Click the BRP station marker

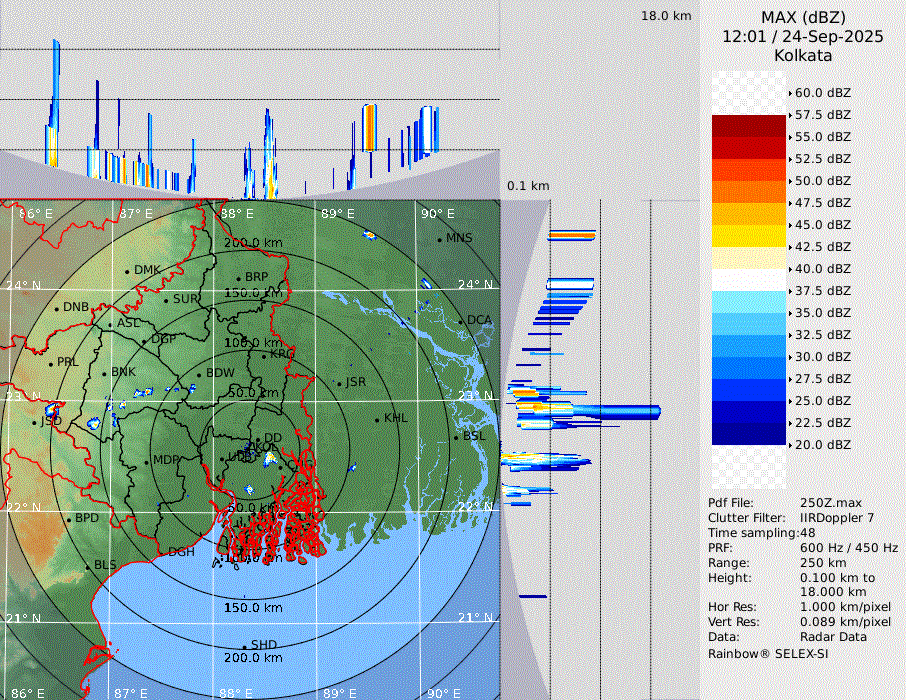[238, 278]
